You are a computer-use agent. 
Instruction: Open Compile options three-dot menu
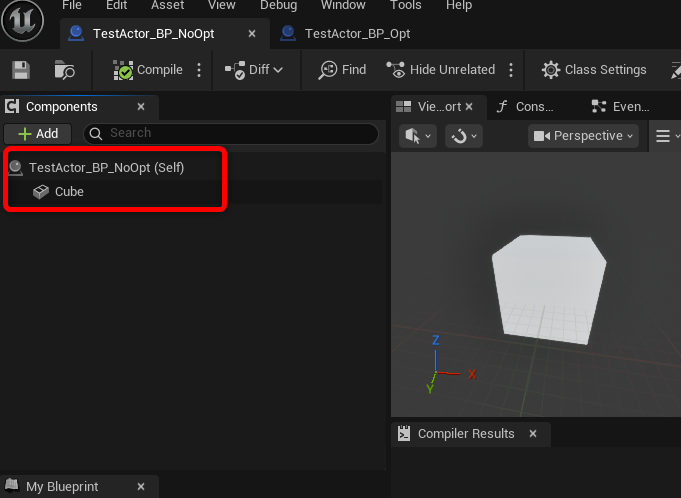[x=199, y=70]
